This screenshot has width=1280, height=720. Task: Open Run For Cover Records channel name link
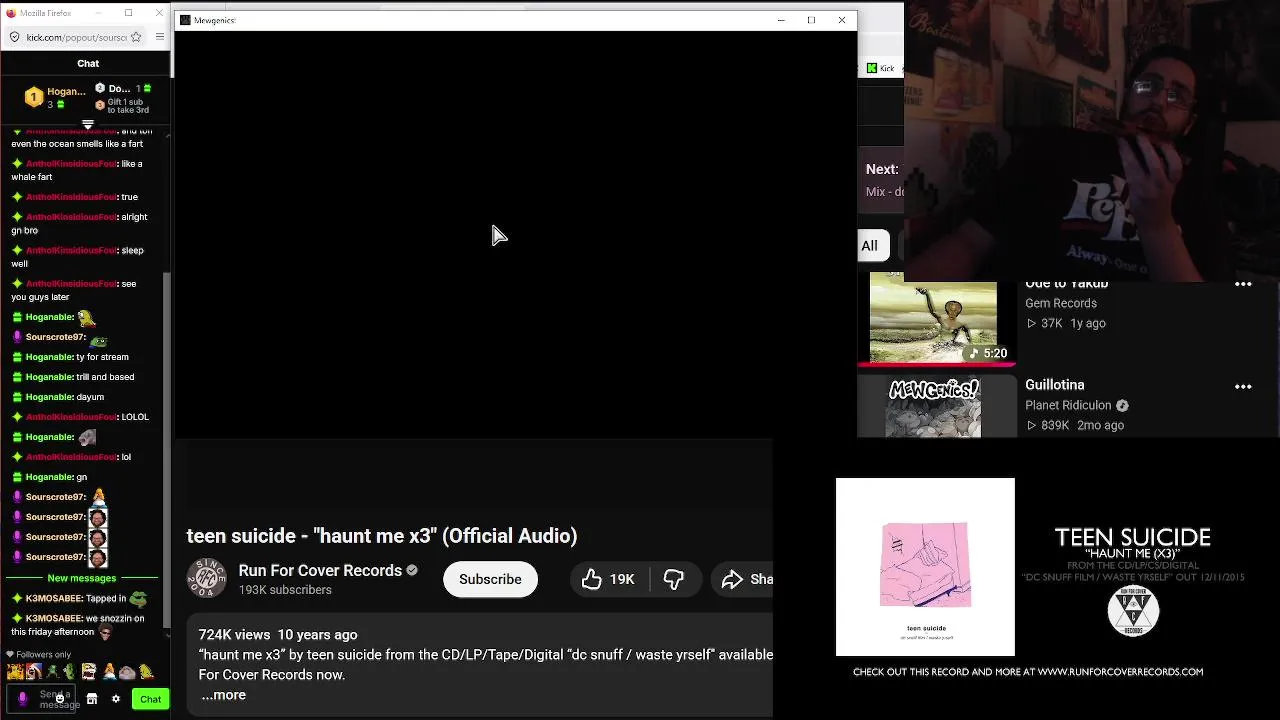tap(320, 570)
